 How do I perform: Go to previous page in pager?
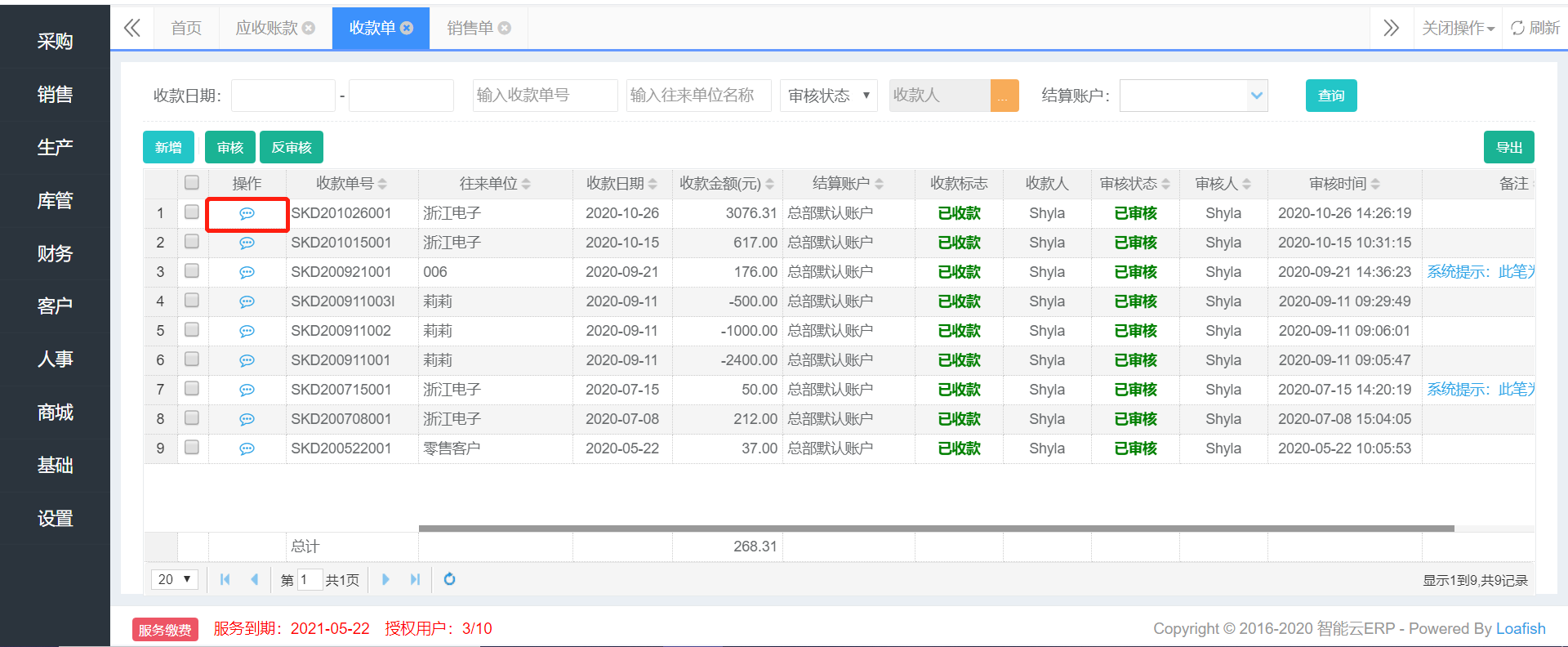[x=254, y=579]
